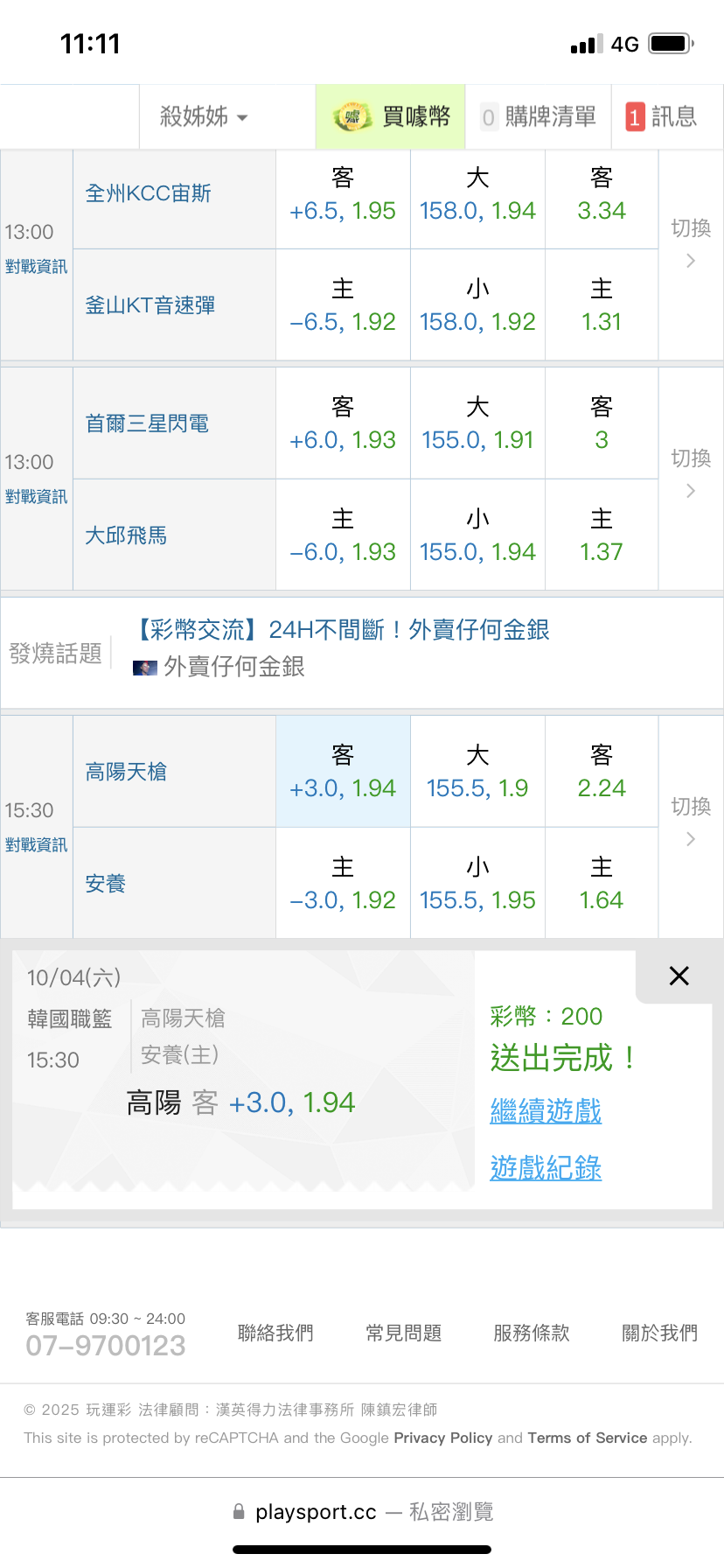Image resolution: width=724 pixels, height=1568 pixels.
Task: View 對戰資訊 for the 15:30 match
Action: pos(36,845)
